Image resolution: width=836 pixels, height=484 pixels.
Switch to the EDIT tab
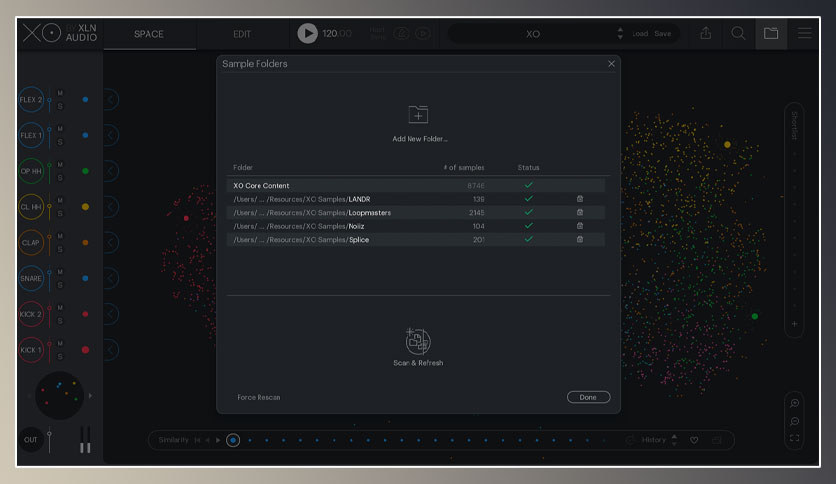pyautogui.click(x=242, y=34)
